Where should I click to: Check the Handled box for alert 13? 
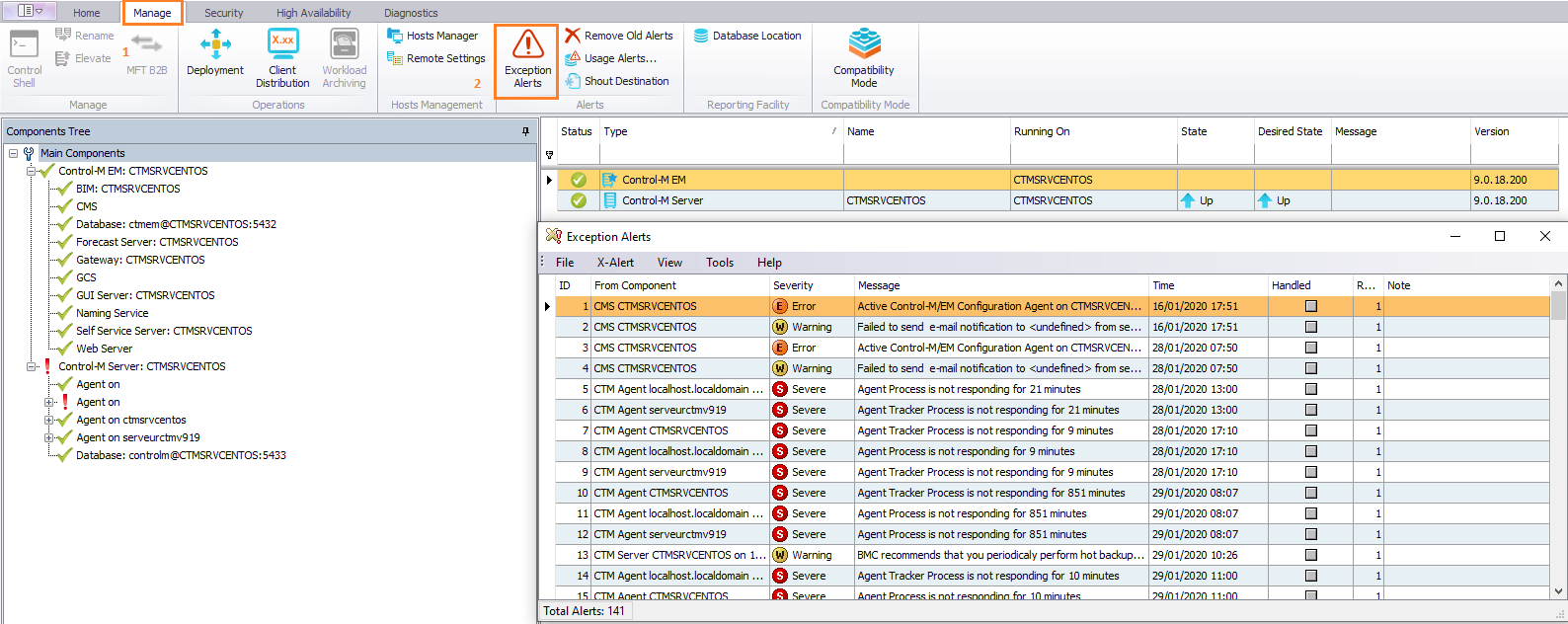1311,555
